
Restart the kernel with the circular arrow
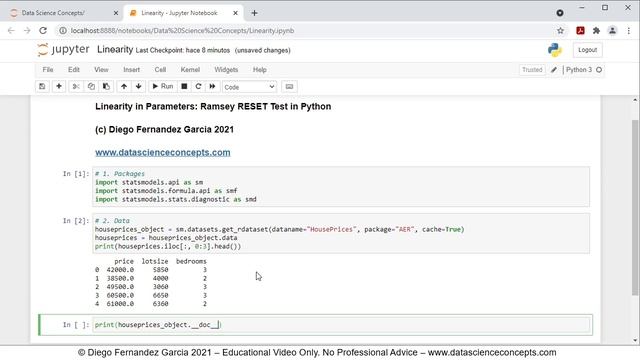click(198, 87)
